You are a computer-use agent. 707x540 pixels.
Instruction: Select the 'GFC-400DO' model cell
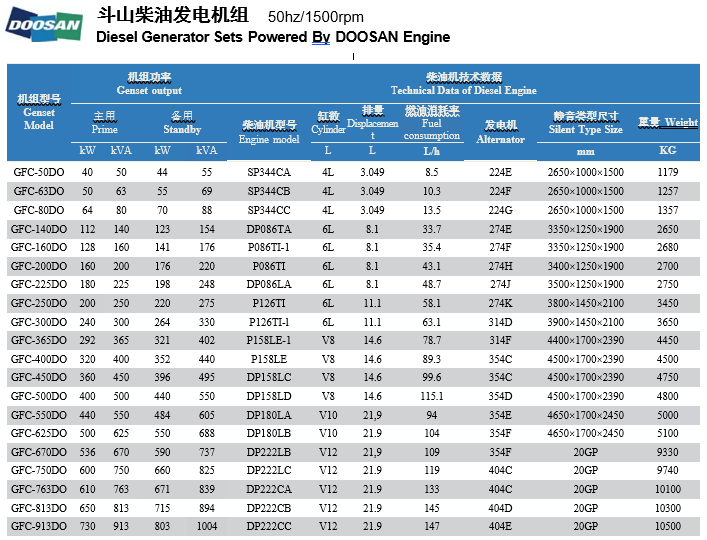39,359
